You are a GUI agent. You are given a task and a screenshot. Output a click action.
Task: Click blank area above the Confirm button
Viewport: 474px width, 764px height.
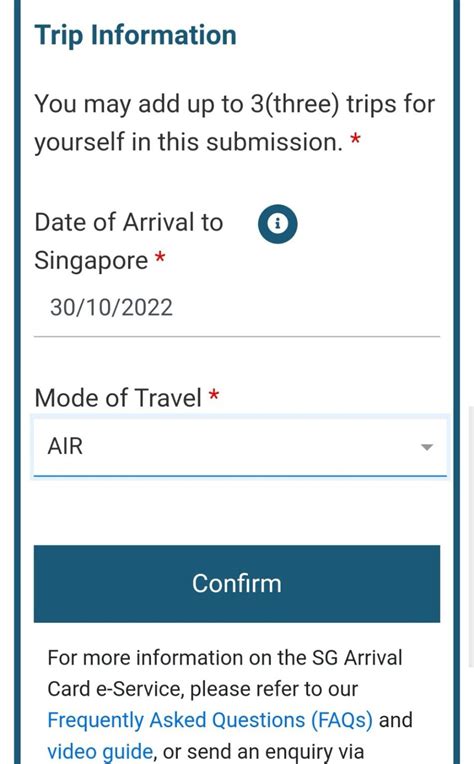[237, 511]
